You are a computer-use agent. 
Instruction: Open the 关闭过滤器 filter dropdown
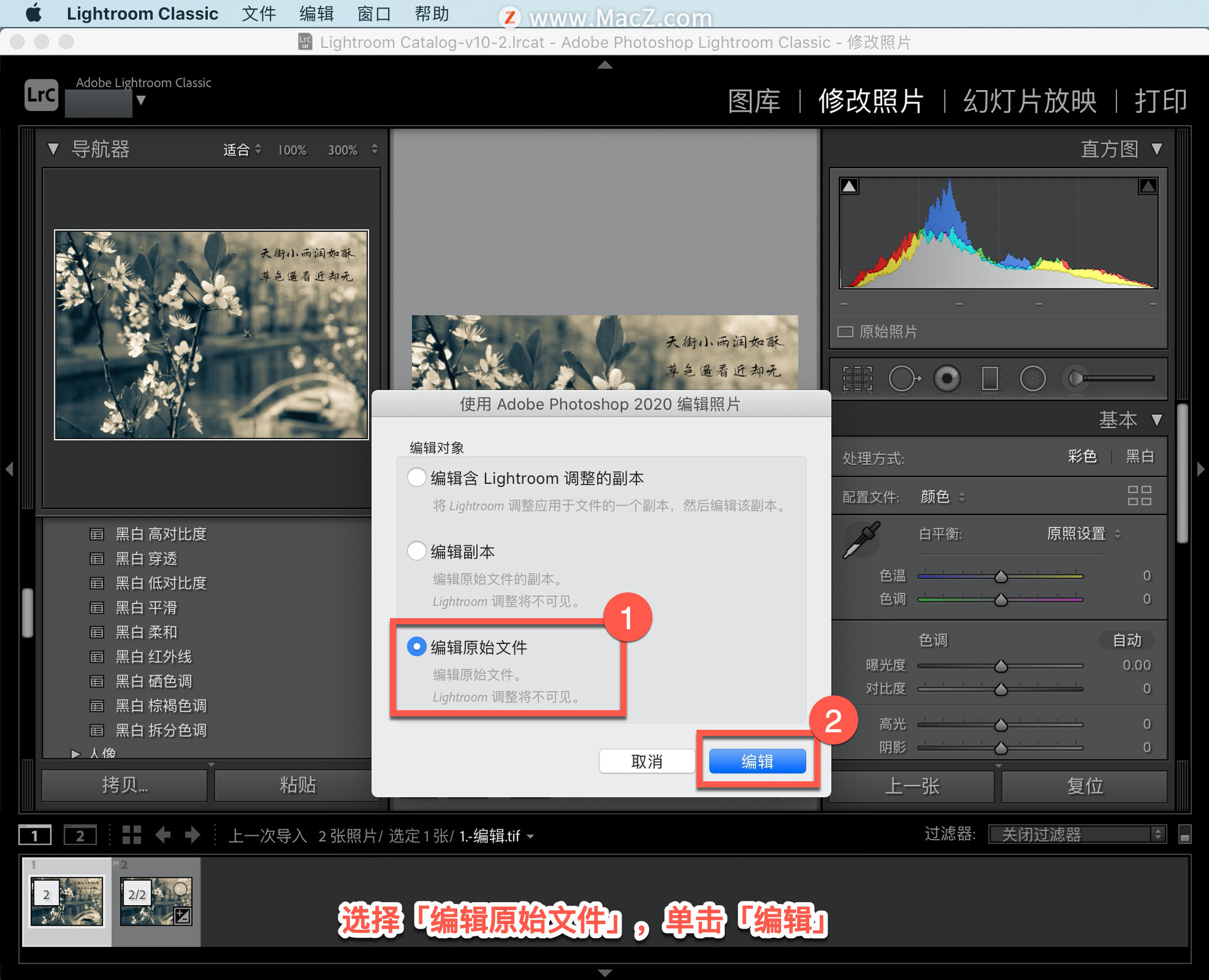tap(1077, 835)
